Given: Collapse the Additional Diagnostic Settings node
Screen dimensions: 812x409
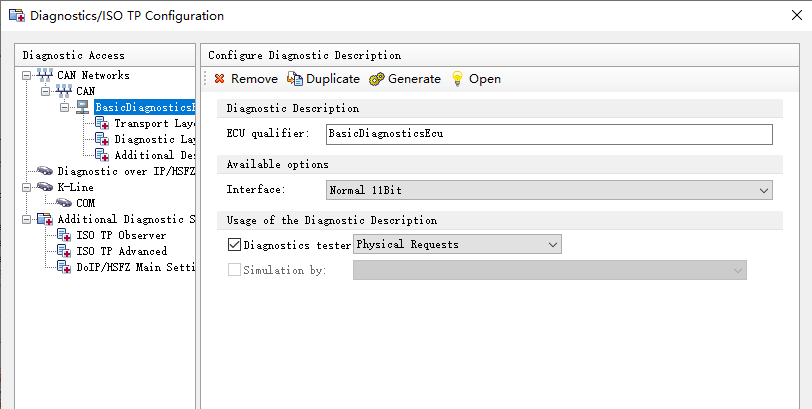Looking at the screenshot, I should coord(26,219).
